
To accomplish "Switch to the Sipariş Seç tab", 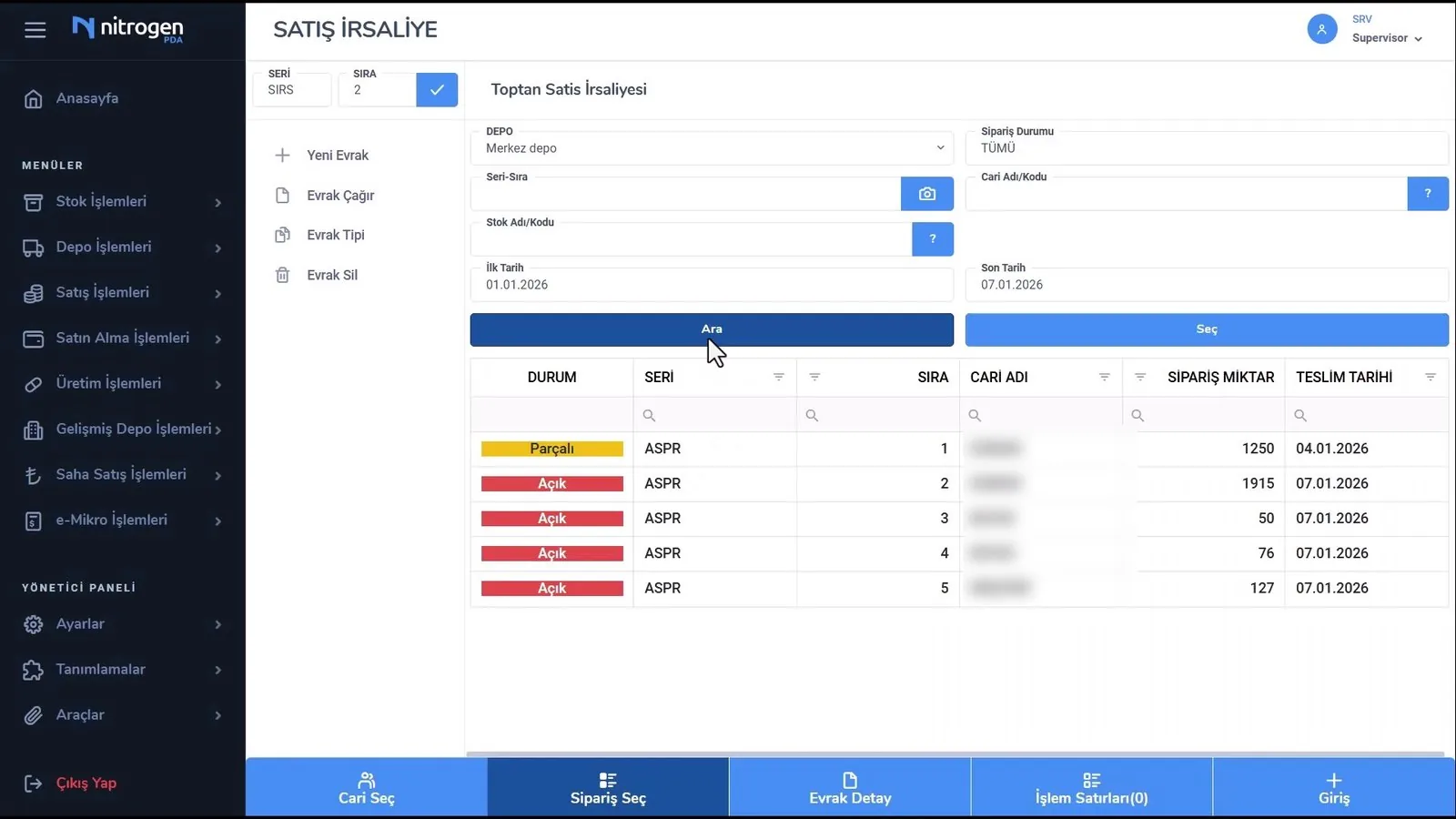I will [x=608, y=788].
